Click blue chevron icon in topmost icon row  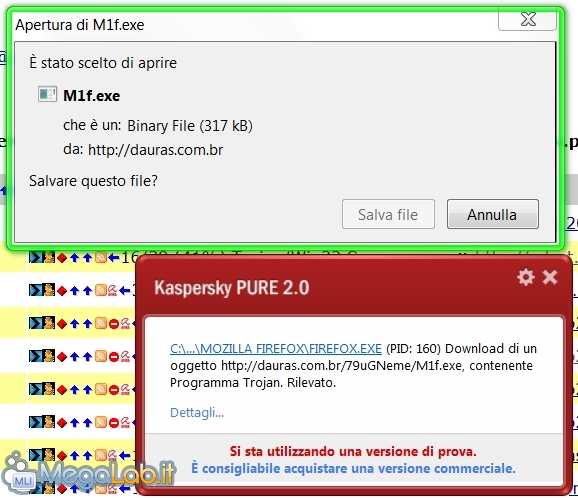35,257
